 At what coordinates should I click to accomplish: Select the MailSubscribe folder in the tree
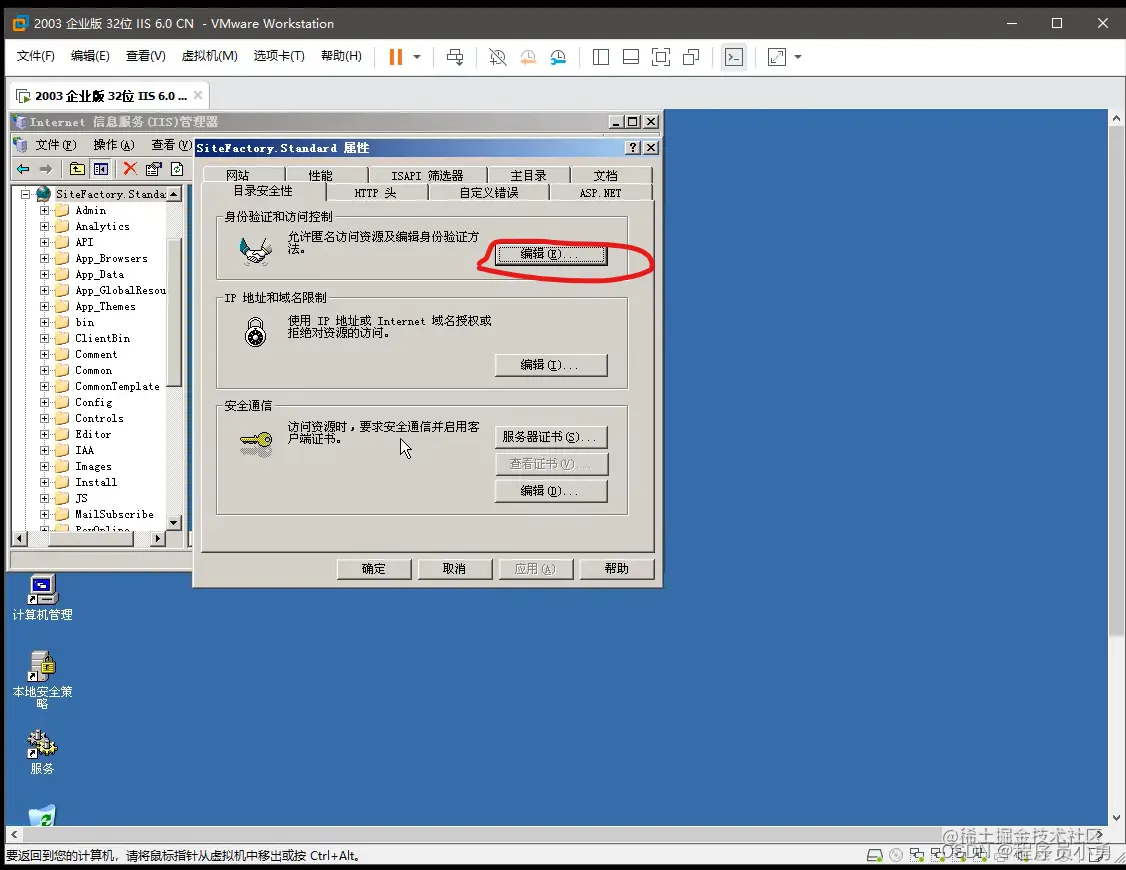coord(114,514)
